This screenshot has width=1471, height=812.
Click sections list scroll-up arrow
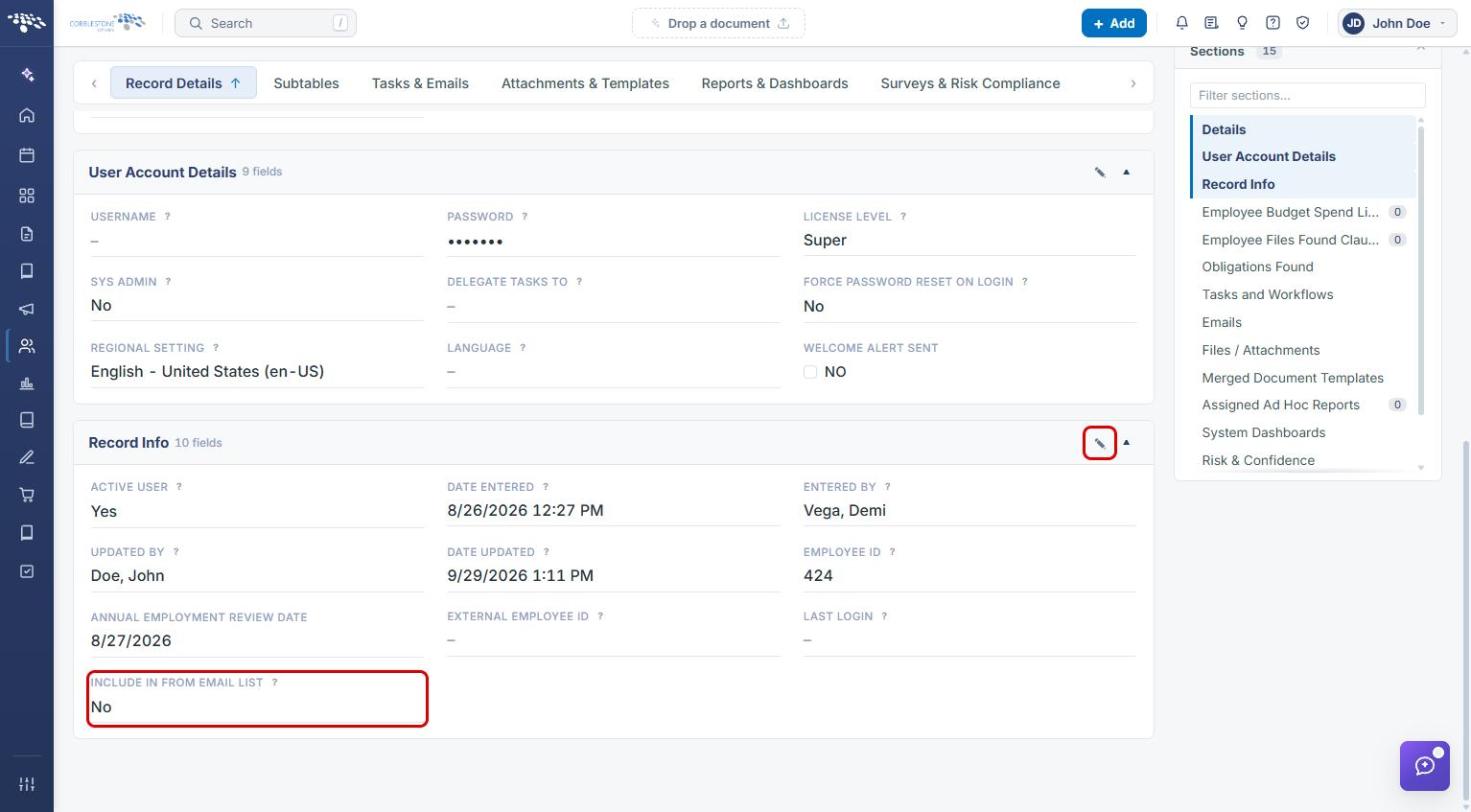tap(1421, 121)
